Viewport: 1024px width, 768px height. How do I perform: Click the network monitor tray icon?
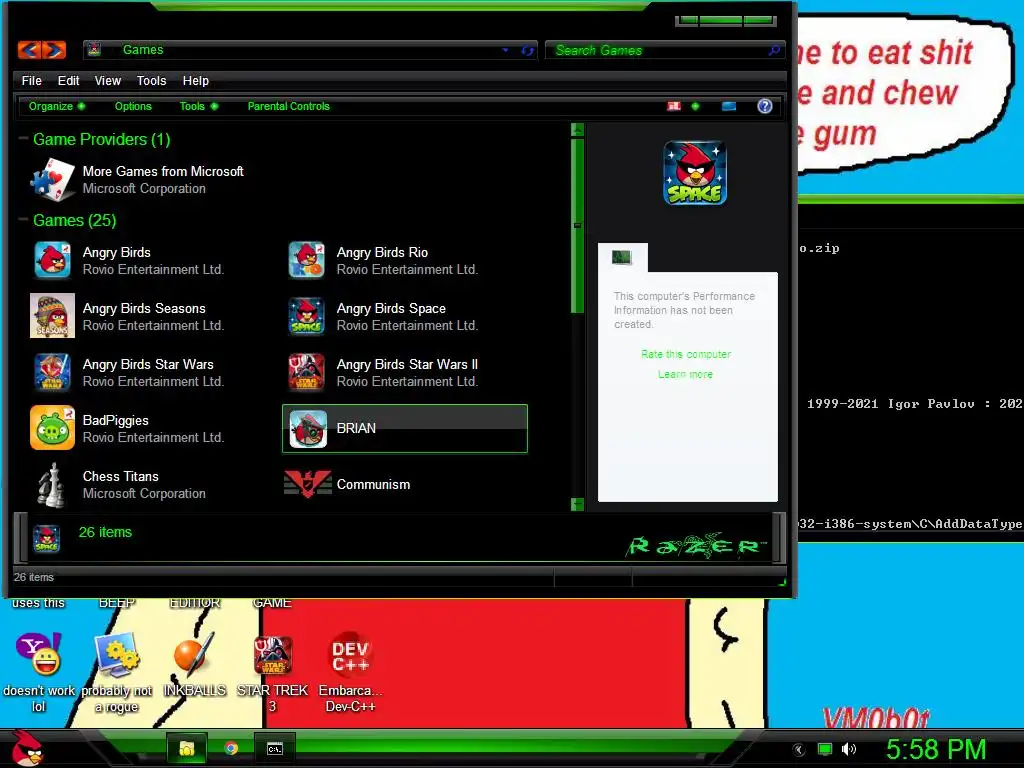pos(825,749)
